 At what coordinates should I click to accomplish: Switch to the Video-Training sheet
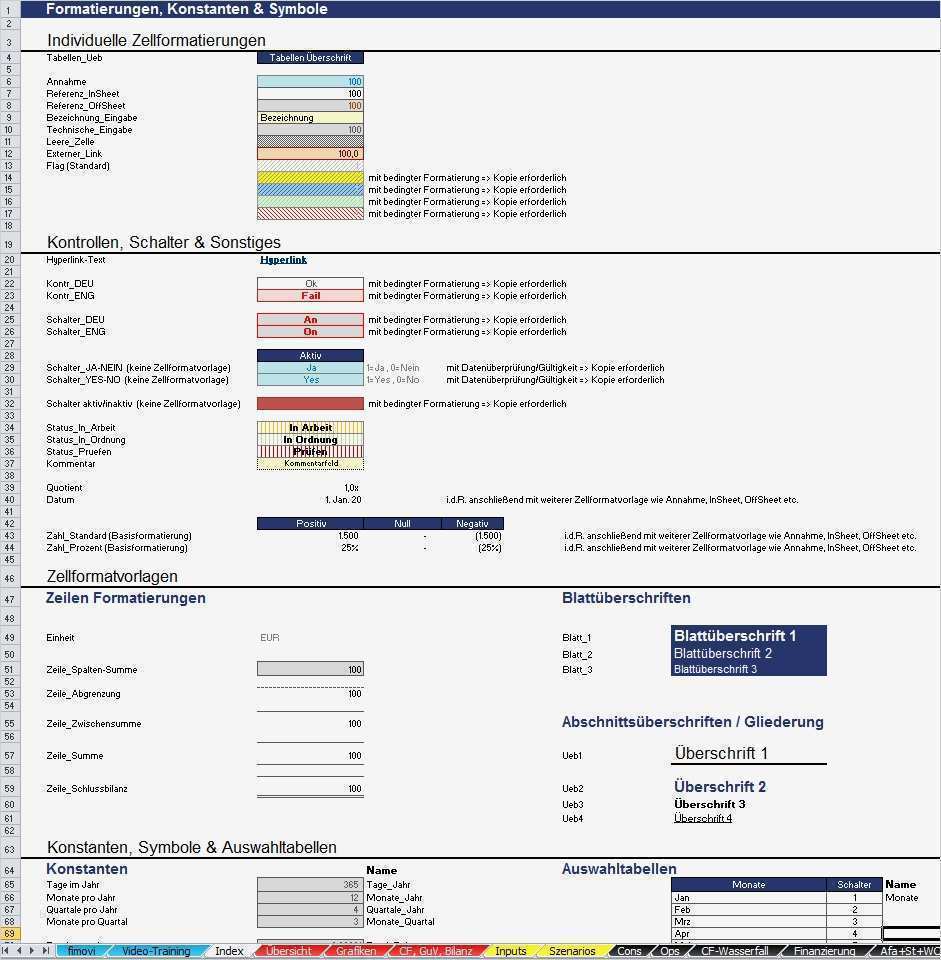click(x=155, y=951)
